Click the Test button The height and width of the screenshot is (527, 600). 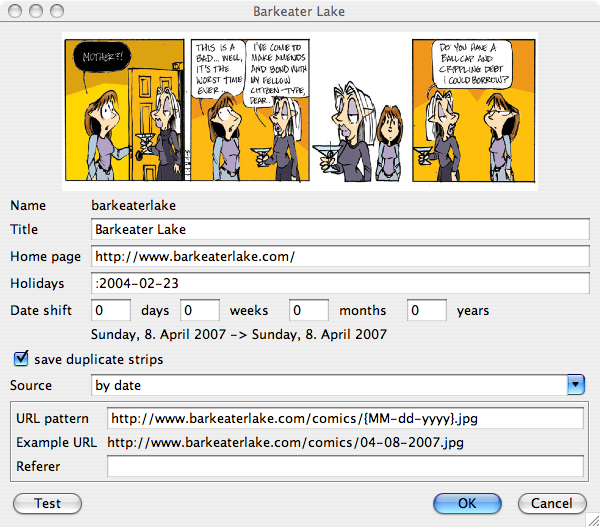[x=47, y=503]
